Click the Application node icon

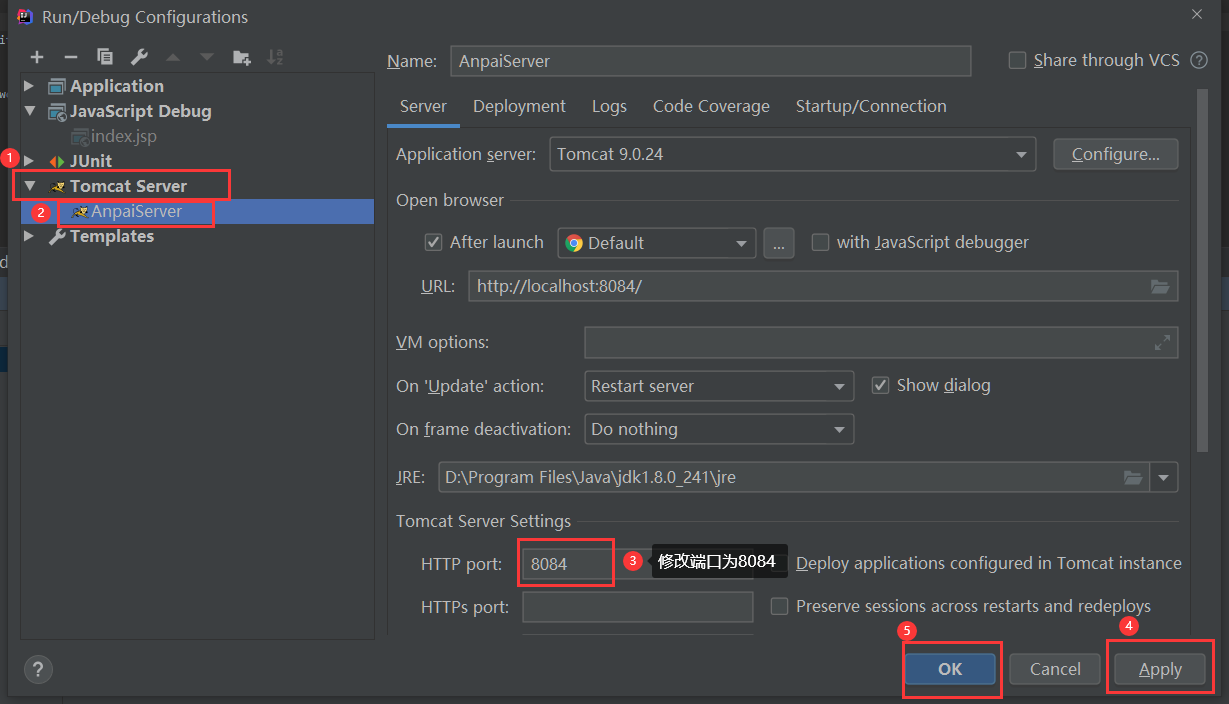[x=57, y=86]
